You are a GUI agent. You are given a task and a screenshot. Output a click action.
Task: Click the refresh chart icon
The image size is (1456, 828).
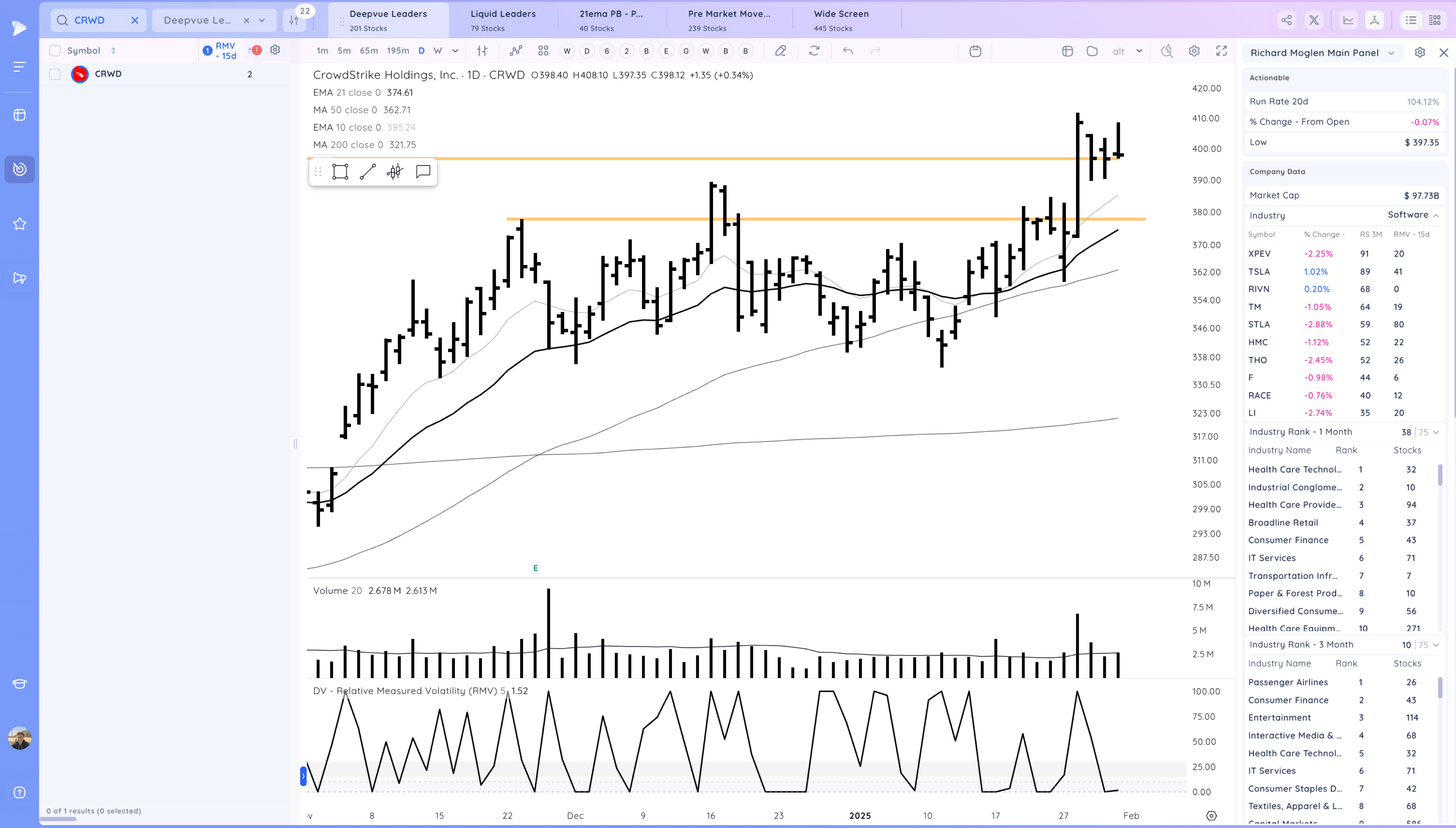pyautogui.click(x=814, y=51)
